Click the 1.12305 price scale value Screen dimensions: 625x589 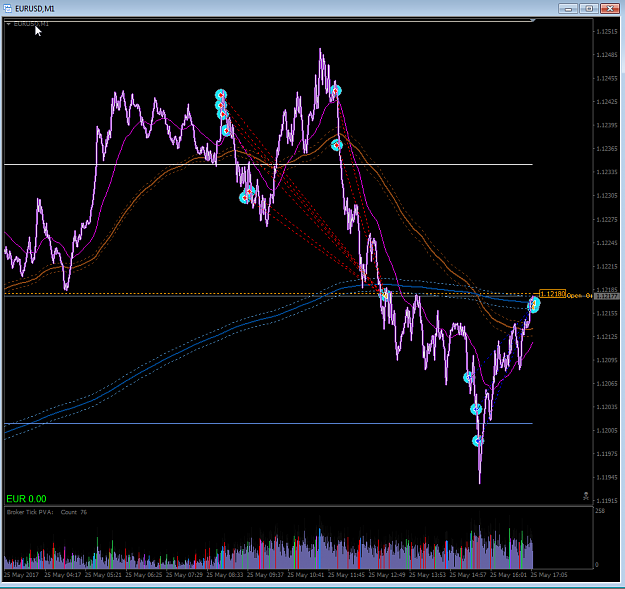pos(607,195)
